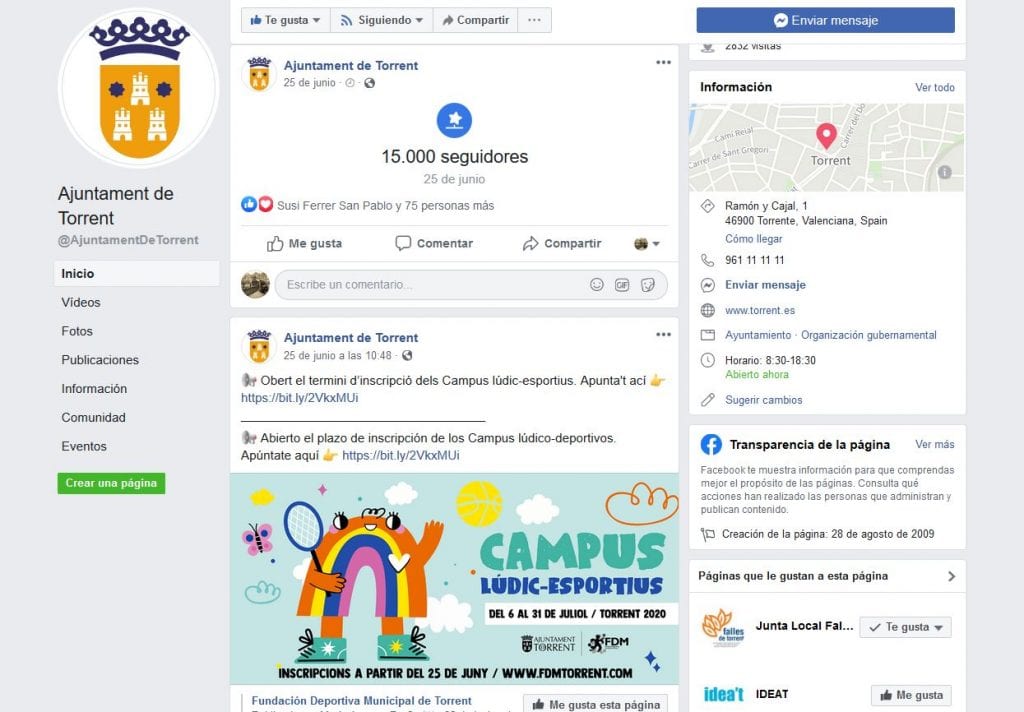Open the Siguiendo dropdown

pos(381,20)
